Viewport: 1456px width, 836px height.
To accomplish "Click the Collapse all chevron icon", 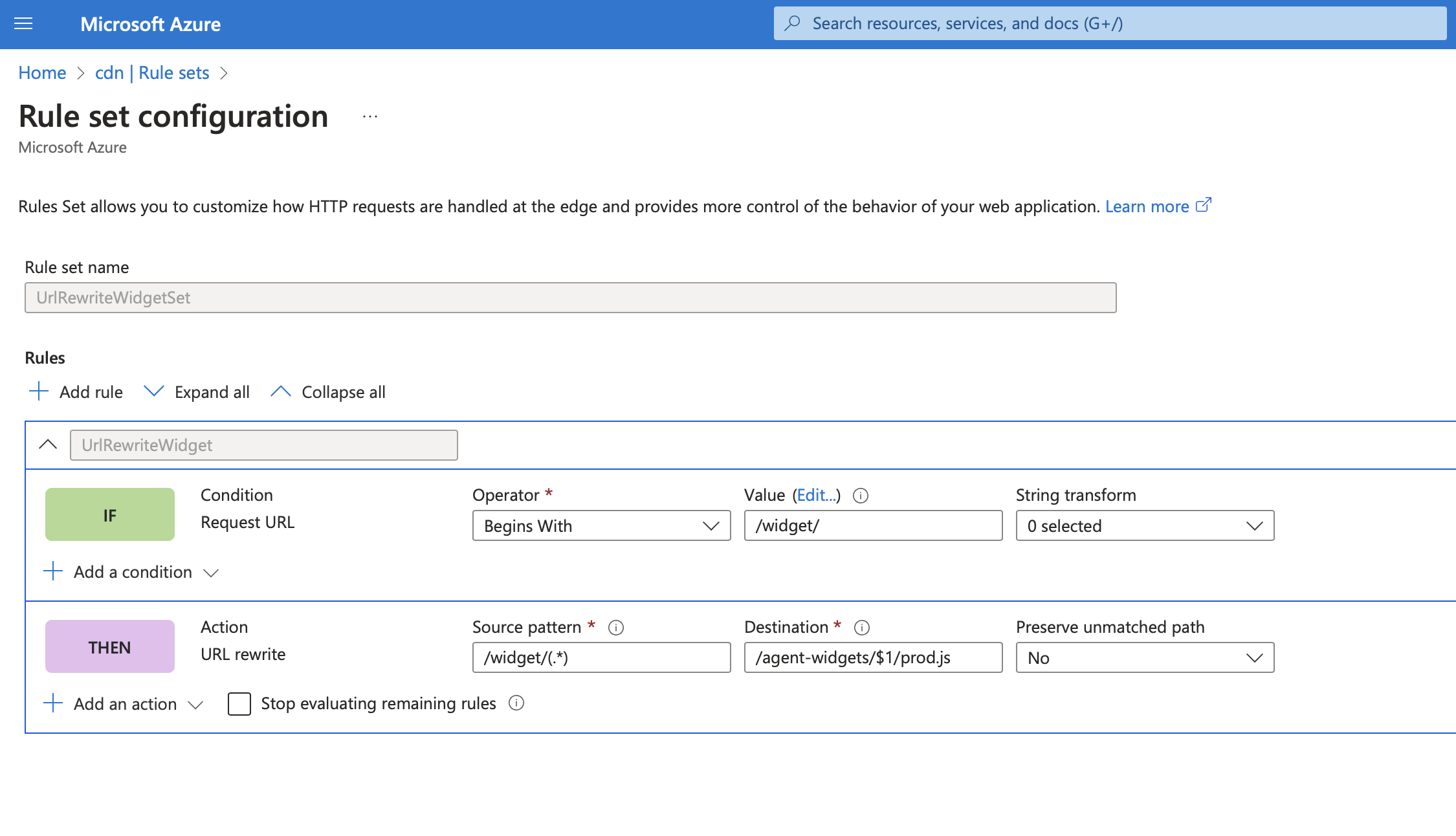I will tap(280, 391).
